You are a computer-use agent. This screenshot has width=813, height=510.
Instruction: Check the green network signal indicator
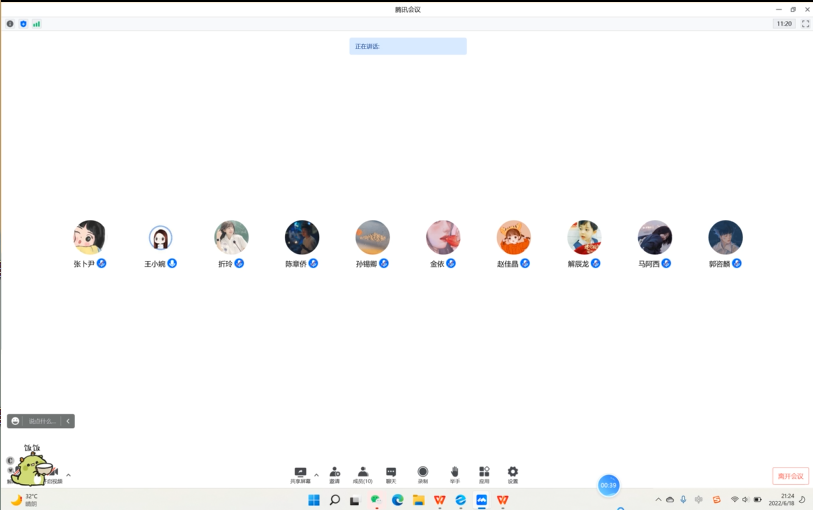(37, 24)
